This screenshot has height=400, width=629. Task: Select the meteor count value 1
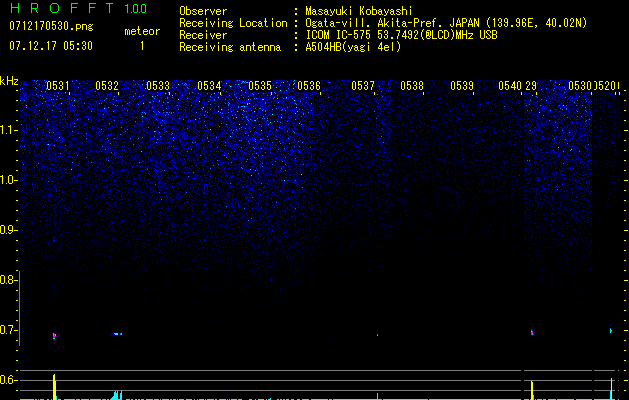tap(142, 46)
